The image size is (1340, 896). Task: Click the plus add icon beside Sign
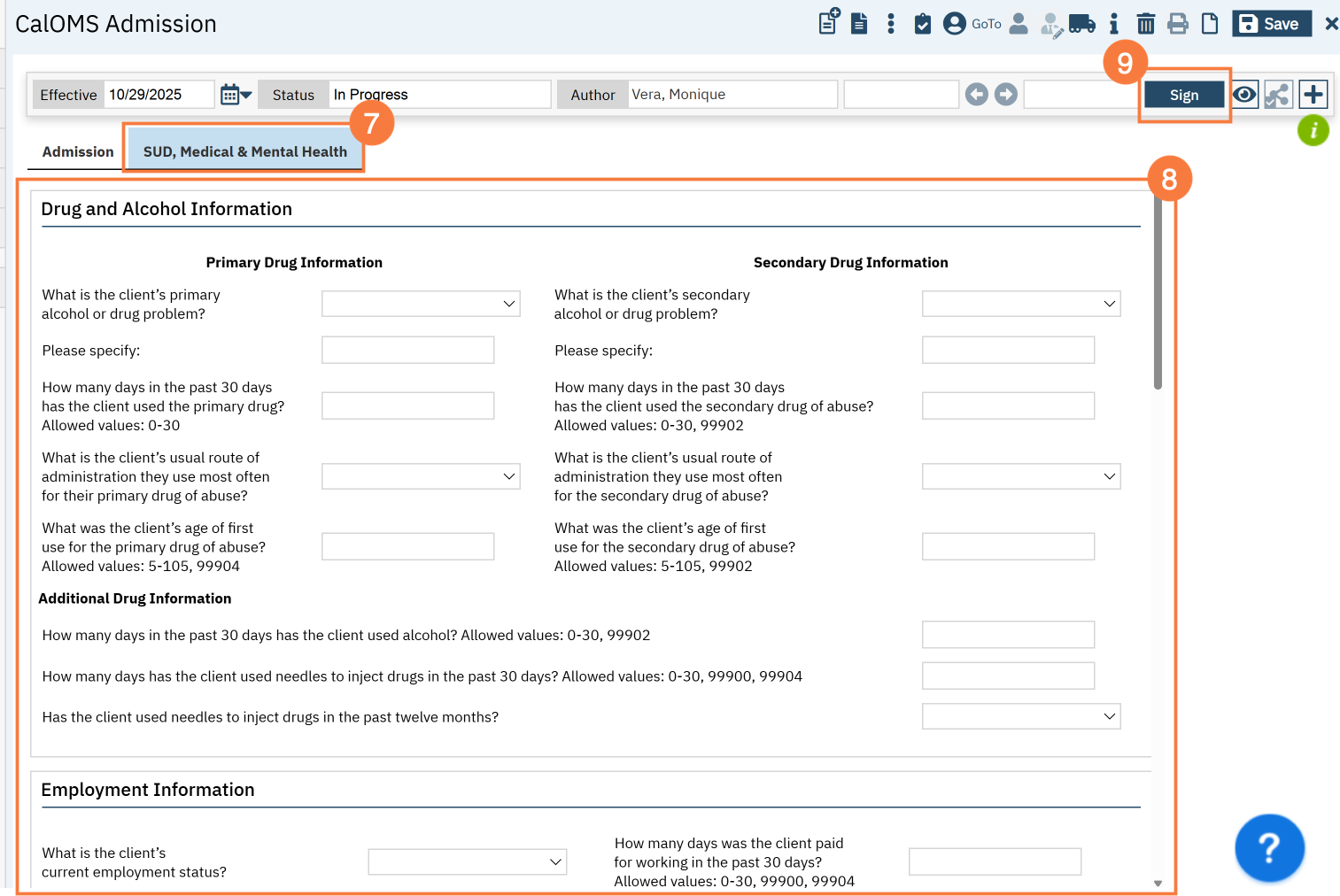(1313, 95)
